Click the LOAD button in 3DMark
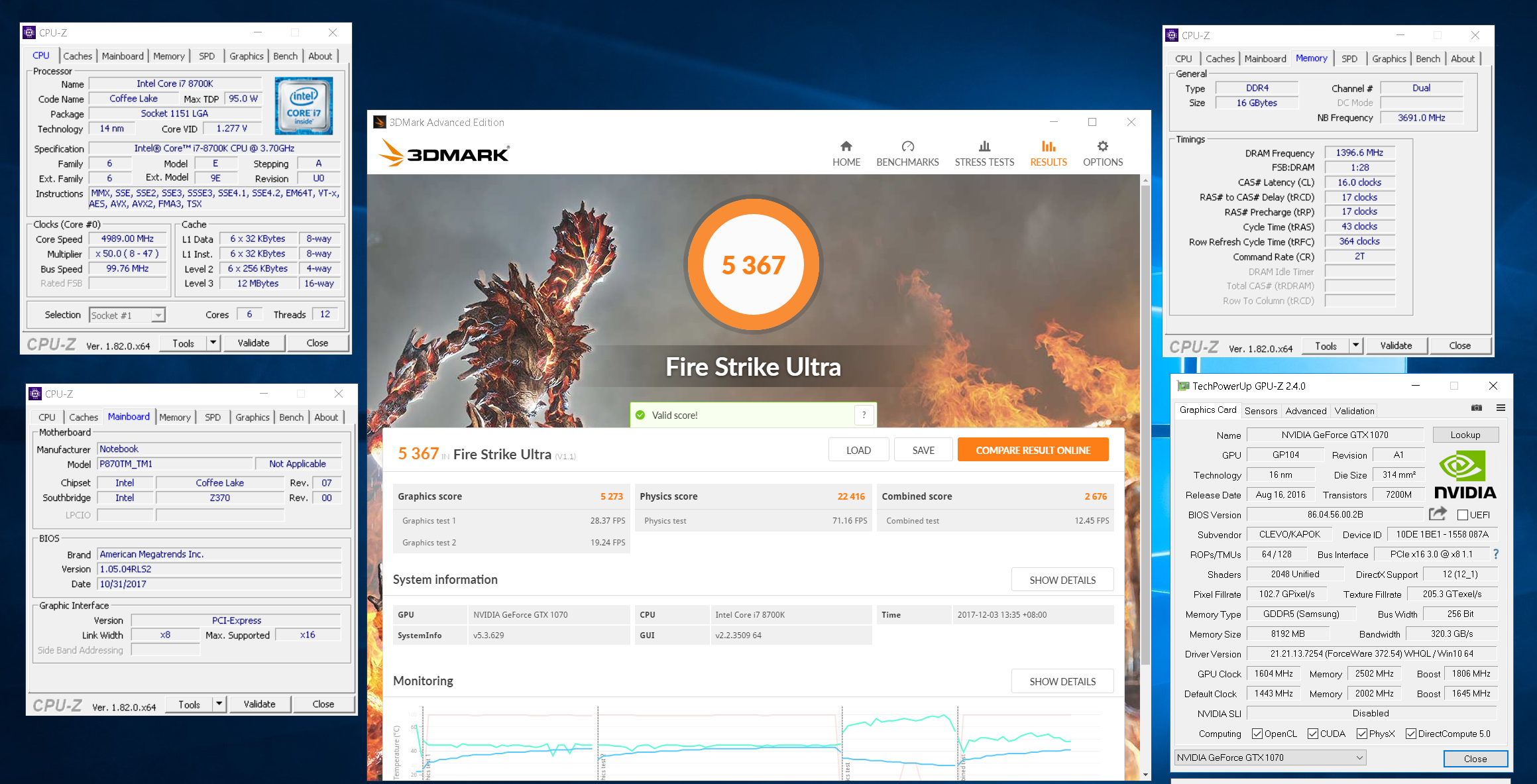 (858, 450)
